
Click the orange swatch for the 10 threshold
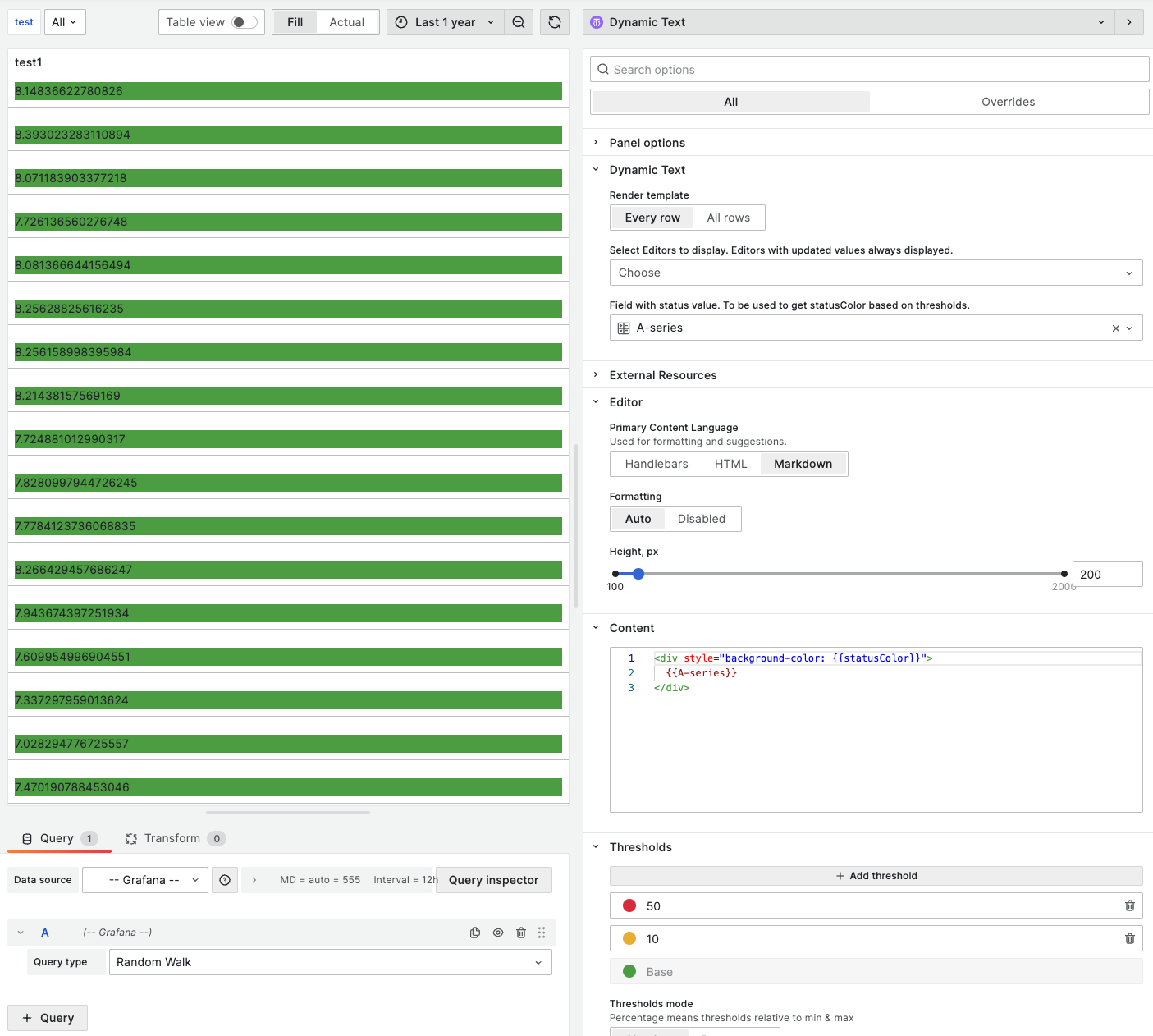[629, 938]
